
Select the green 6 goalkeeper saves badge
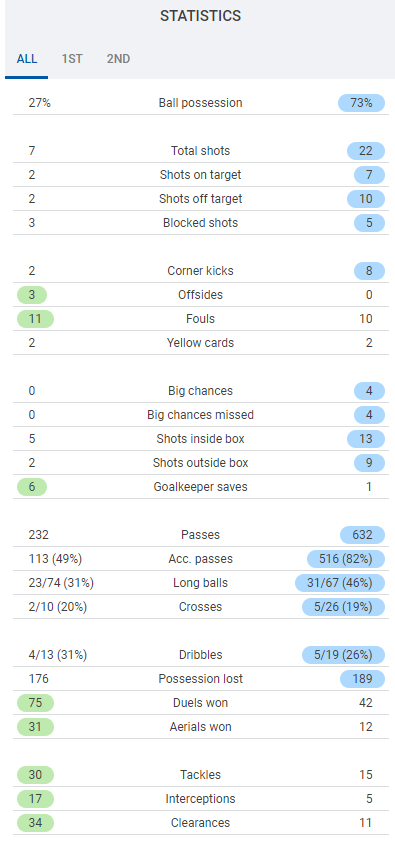(32, 487)
